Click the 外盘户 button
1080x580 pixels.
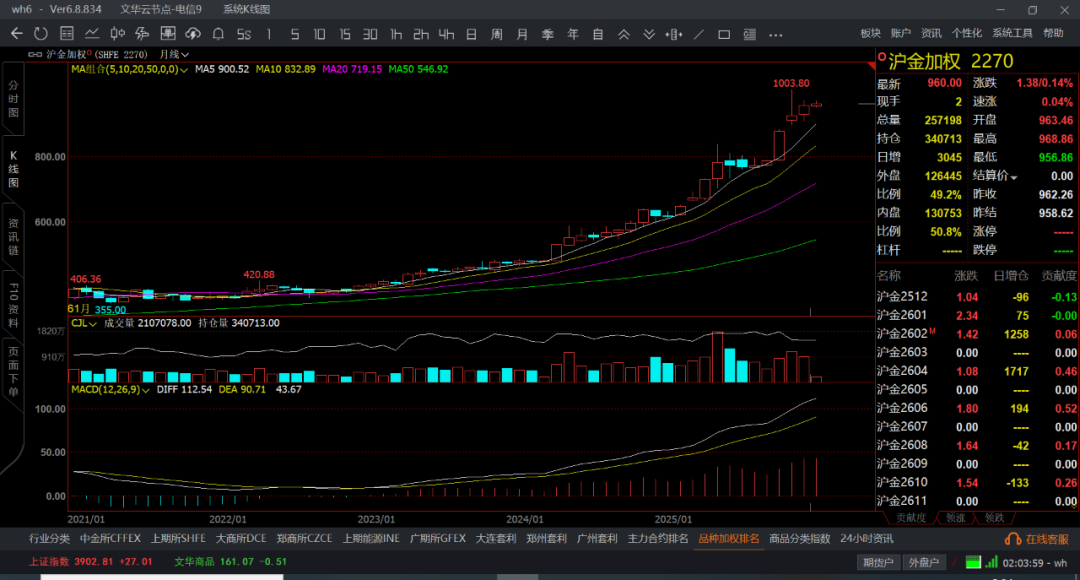924,563
